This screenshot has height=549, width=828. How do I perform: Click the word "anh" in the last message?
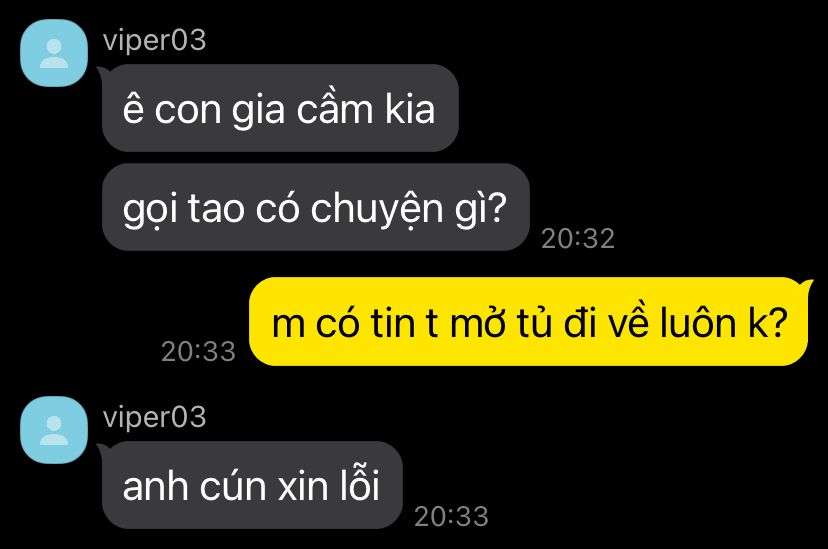tap(155, 487)
